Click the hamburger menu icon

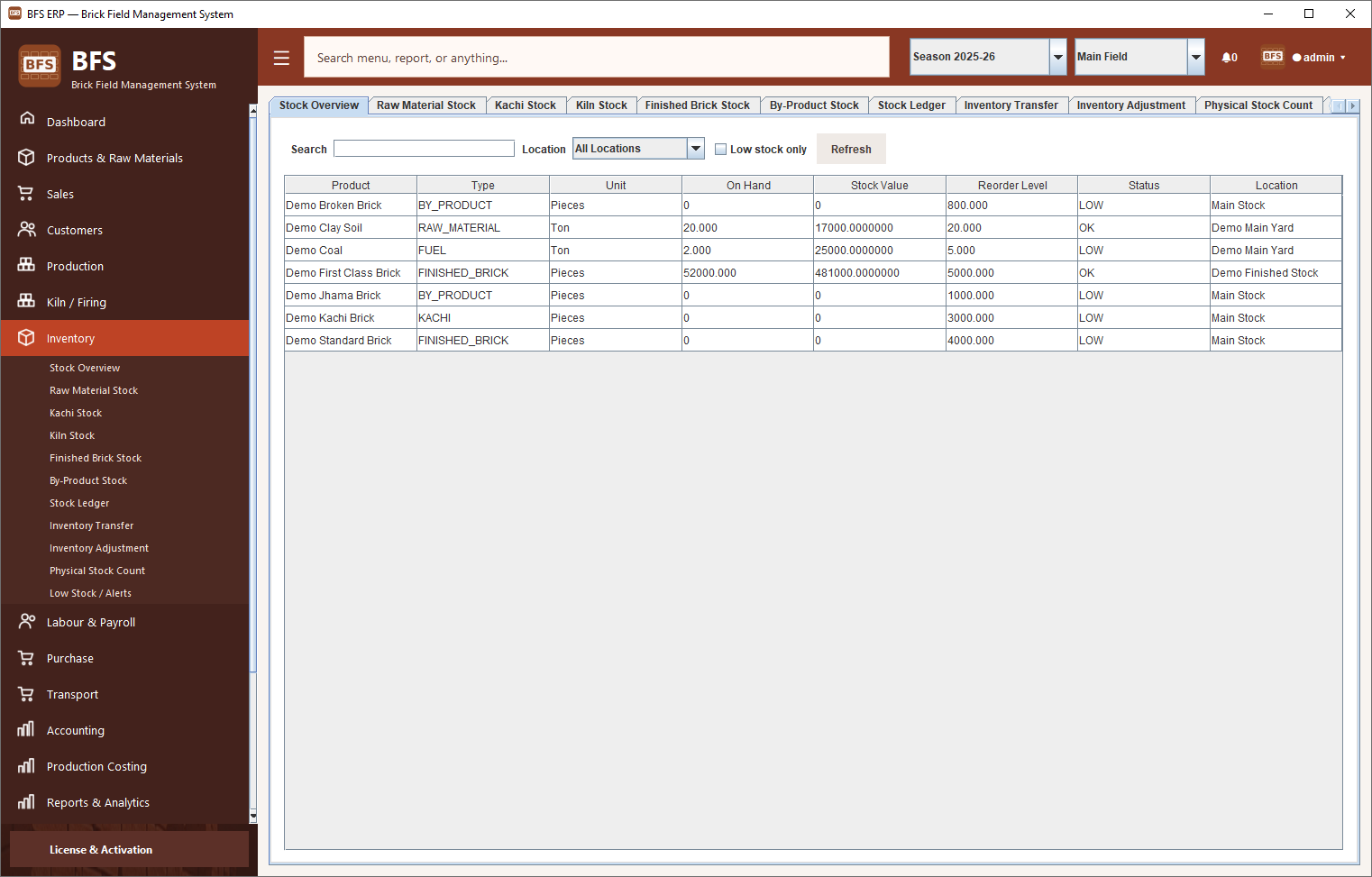[281, 58]
